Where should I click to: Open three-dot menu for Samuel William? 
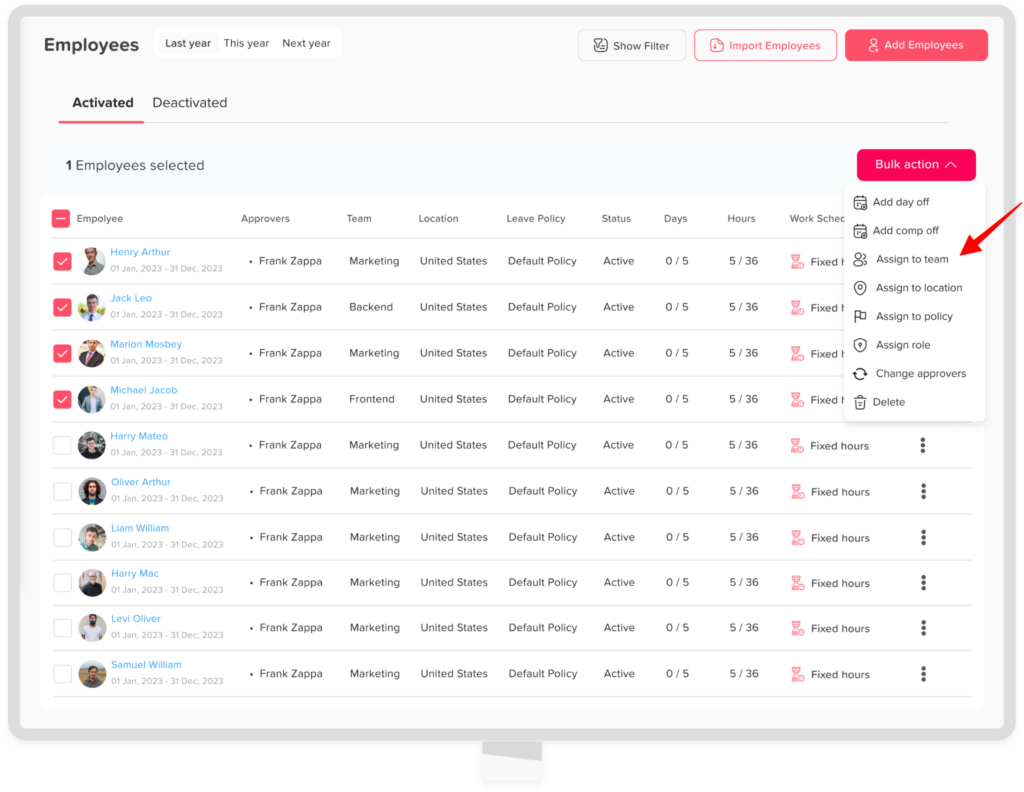pyautogui.click(x=923, y=674)
